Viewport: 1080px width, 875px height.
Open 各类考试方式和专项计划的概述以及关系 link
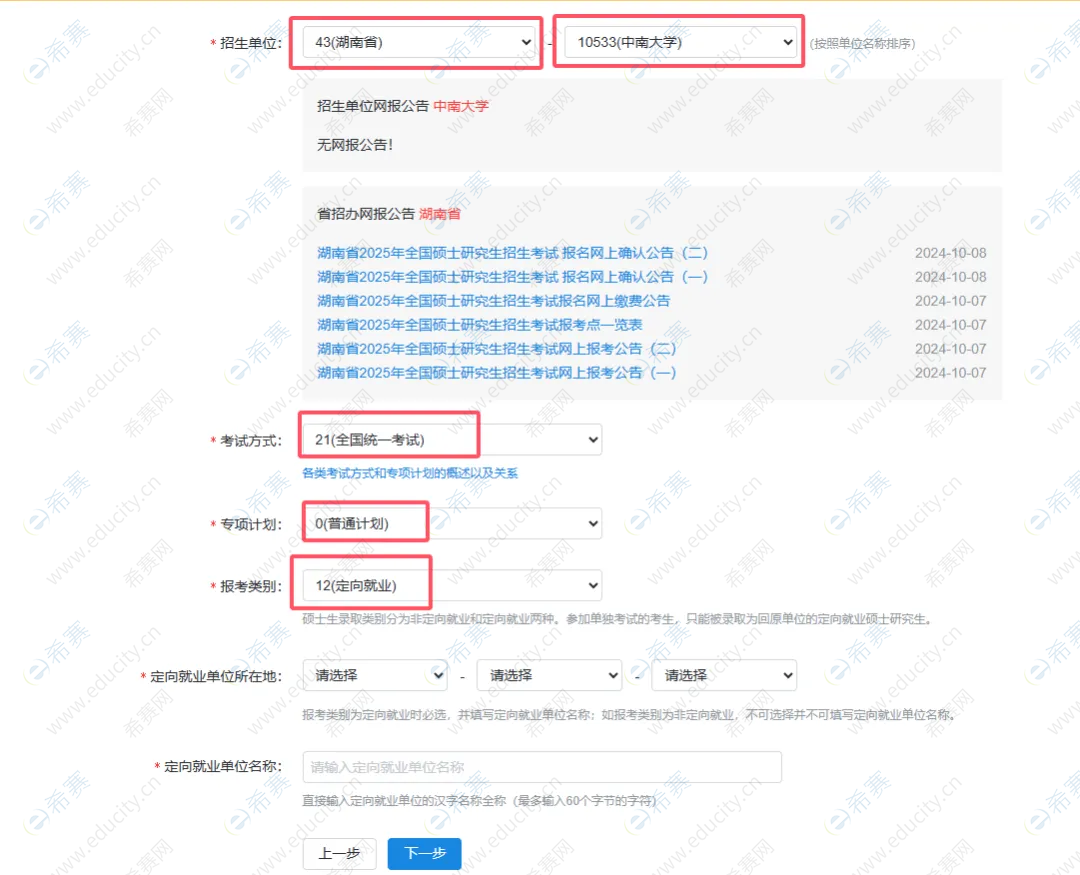410,473
